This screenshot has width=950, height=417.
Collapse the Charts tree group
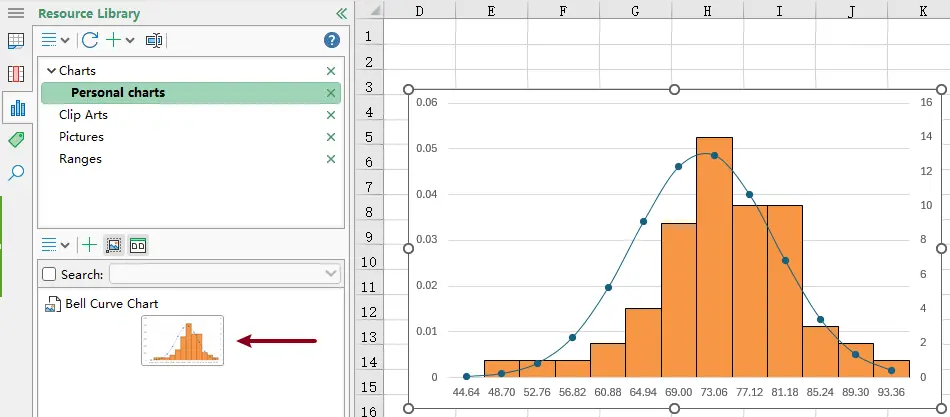click(51, 71)
